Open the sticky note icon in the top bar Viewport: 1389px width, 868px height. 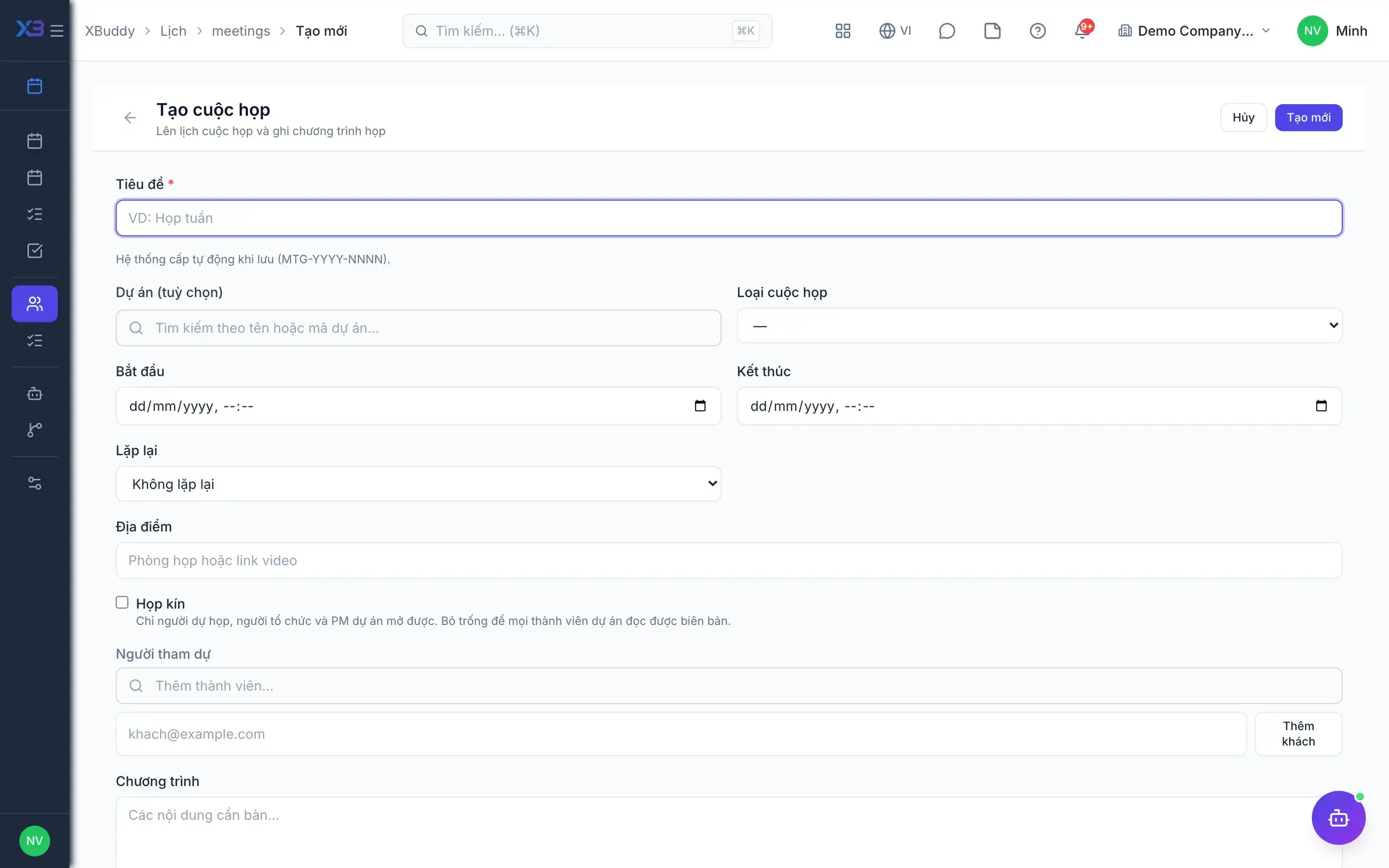click(x=992, y=31)
